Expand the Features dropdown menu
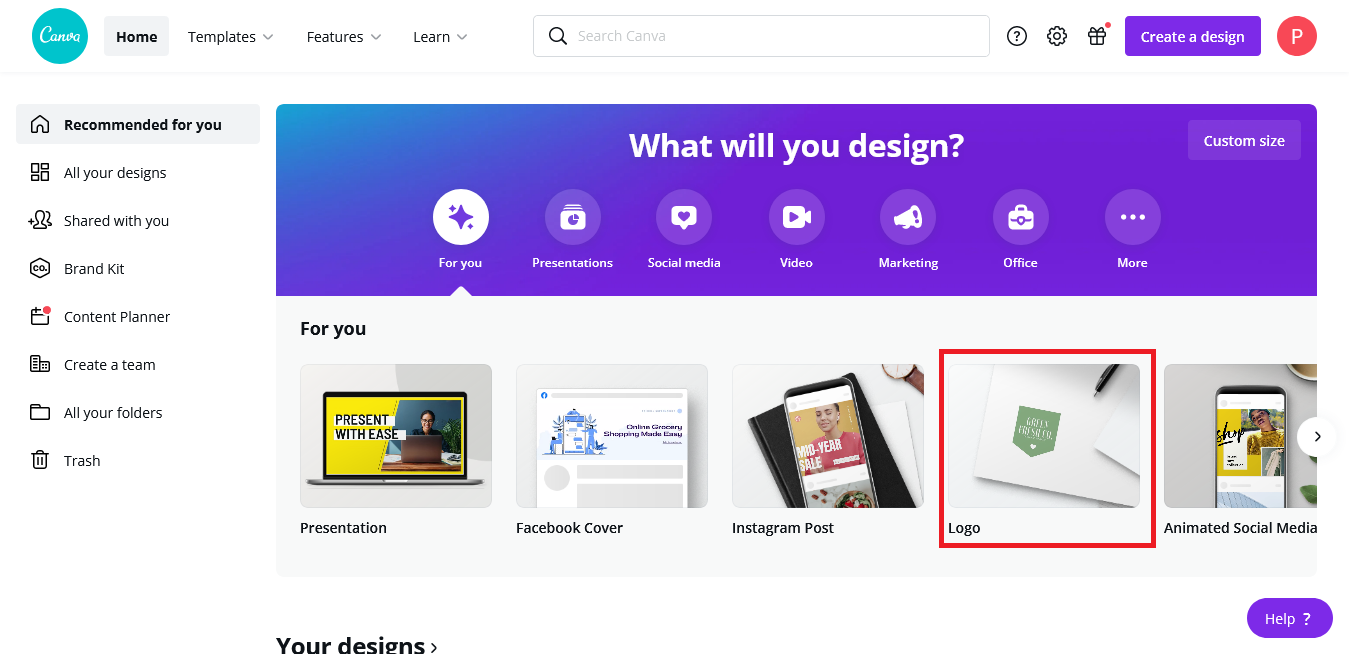Image resolution: width=1349 pixels, height=654 pixels. 343,36
